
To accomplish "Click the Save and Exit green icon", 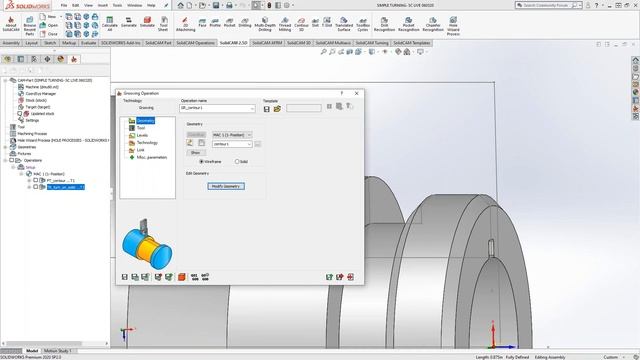I will pyautogui.click(x=329, y=277).
